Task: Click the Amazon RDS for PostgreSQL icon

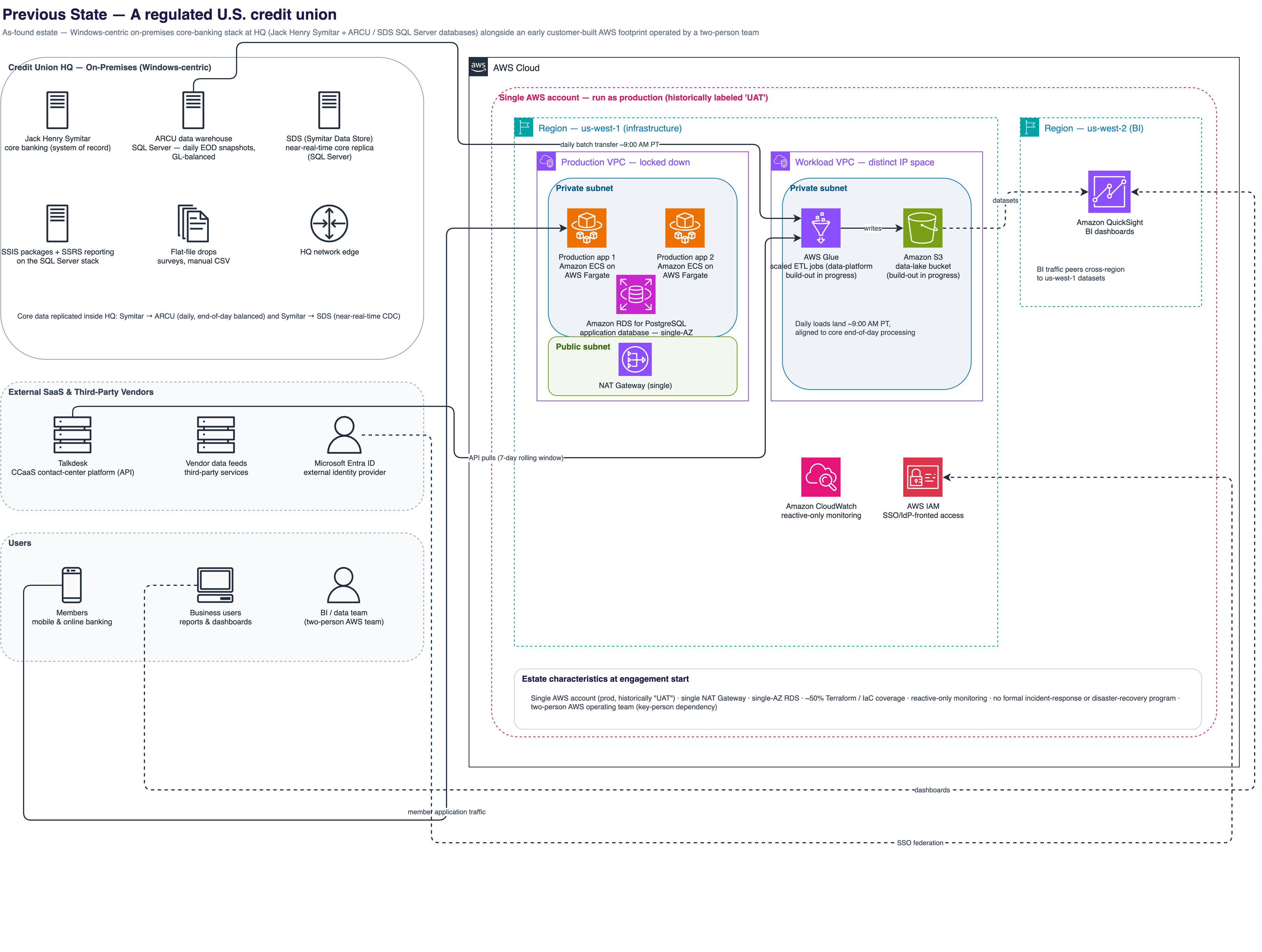Action: tap(636, 294)
